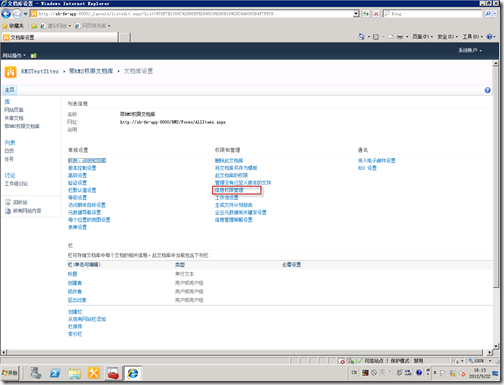The width and height of the screenshot is (504, 385).
Task: Switch to Internet Explorer taskbar icon
Action: [133, 373]
